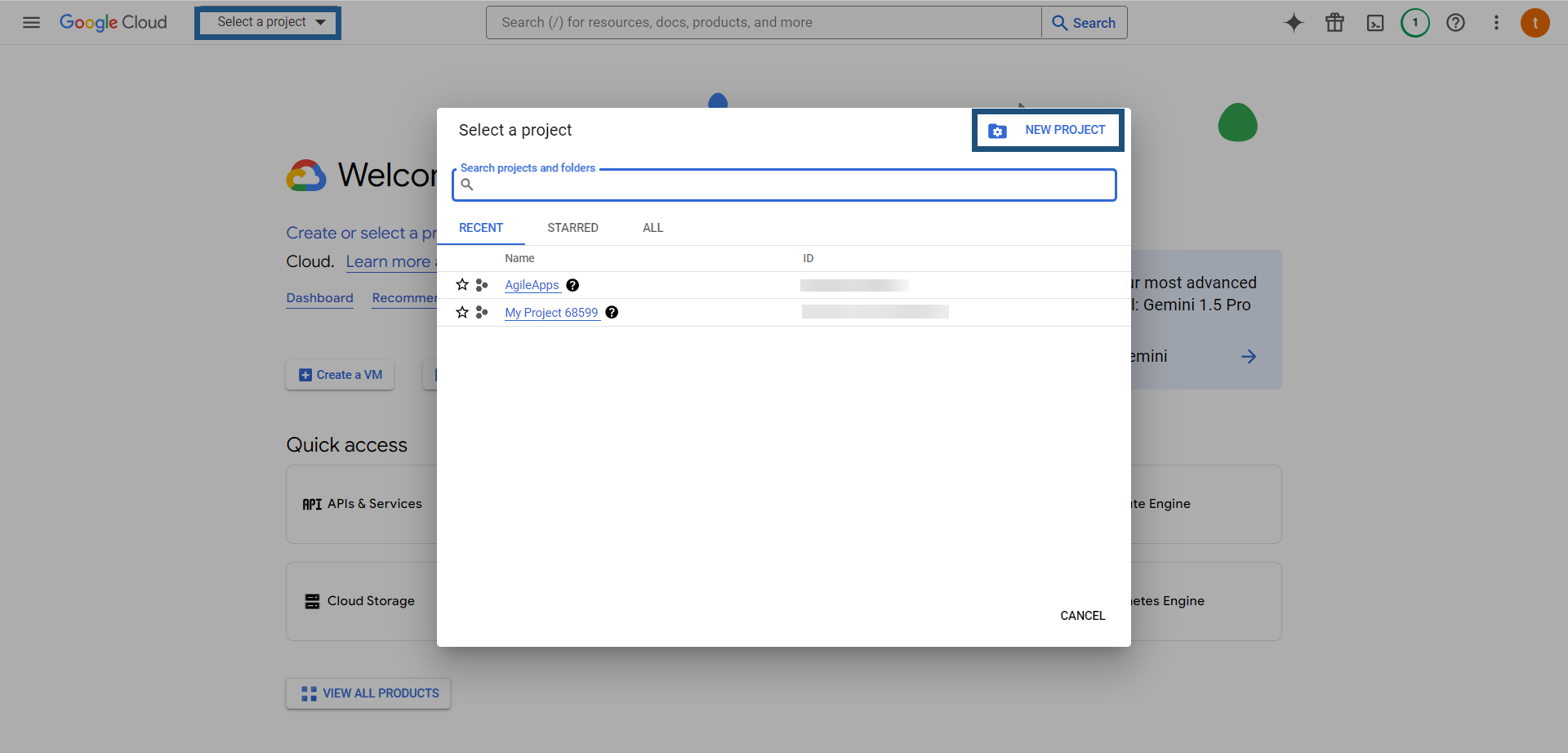1568x753 pixels.
Task: Click help icon next to My Project 68599
Action: pos(612,313)
